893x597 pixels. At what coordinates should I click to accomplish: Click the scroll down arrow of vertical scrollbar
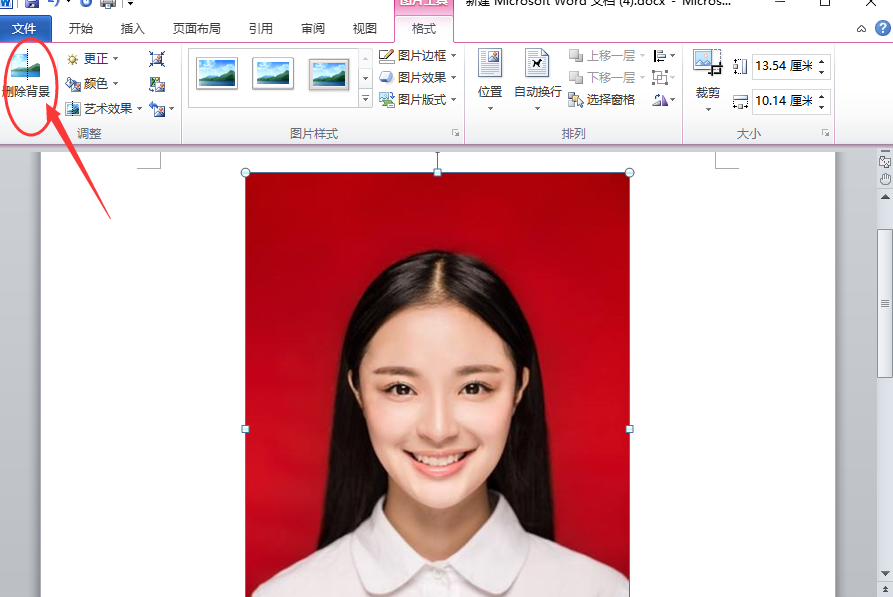tap(885, 574)
